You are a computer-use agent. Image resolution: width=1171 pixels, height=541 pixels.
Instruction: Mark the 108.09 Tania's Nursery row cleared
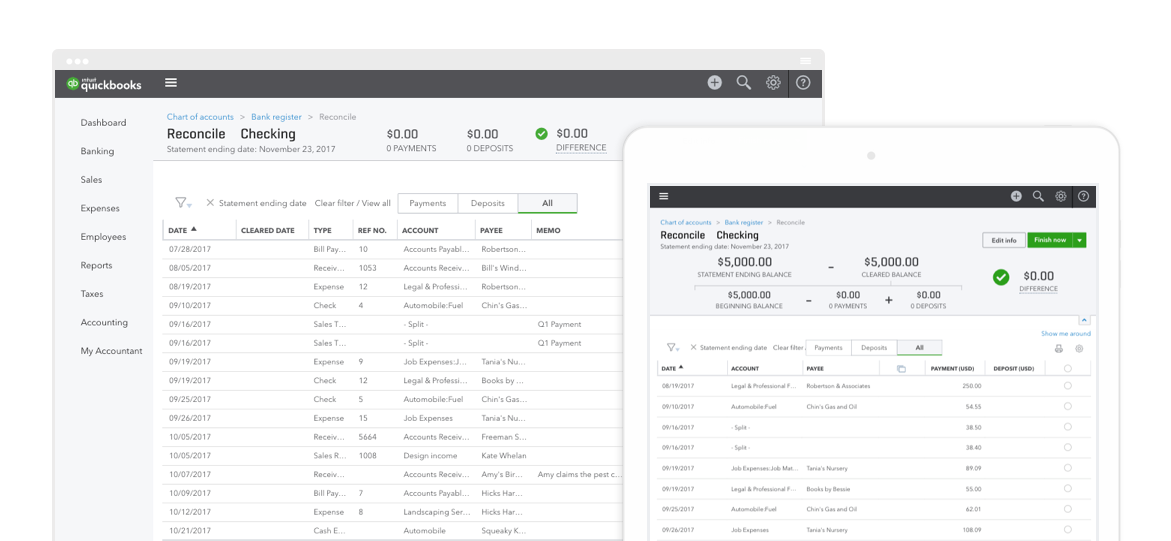coord(1067,530)
